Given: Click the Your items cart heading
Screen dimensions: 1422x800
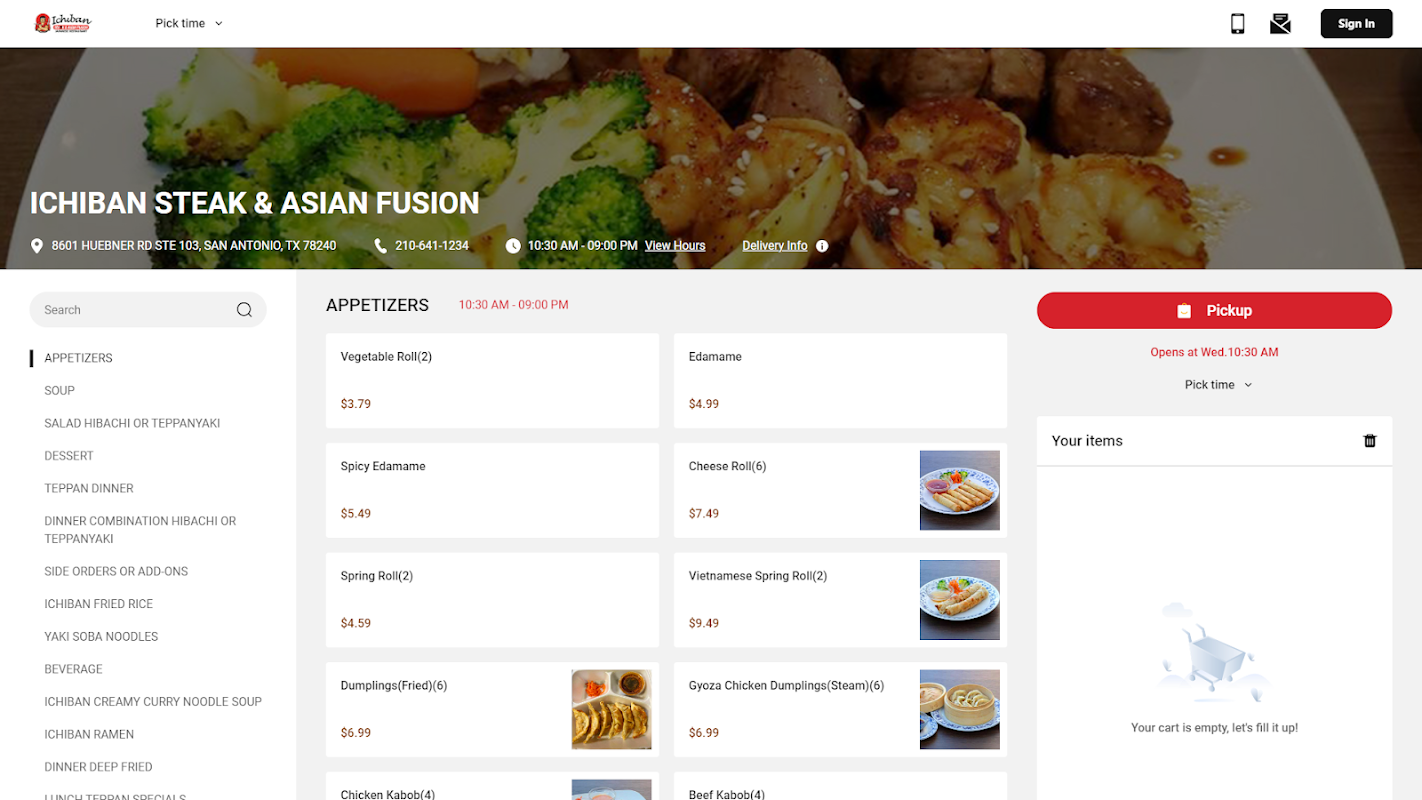Looking at the screenshot, I should tap(1087, 441).
